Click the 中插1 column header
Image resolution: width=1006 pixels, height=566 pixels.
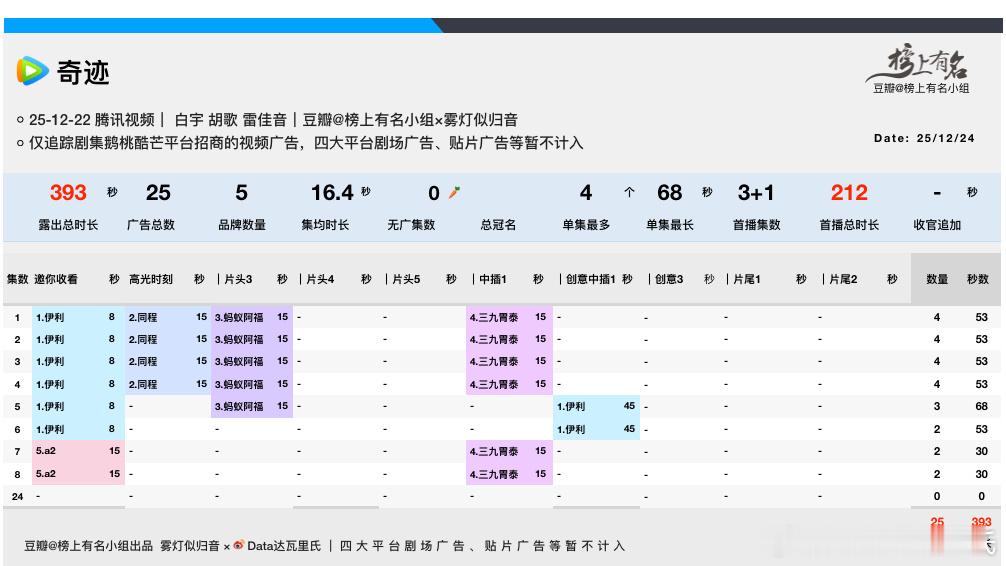tap(493, 279)
